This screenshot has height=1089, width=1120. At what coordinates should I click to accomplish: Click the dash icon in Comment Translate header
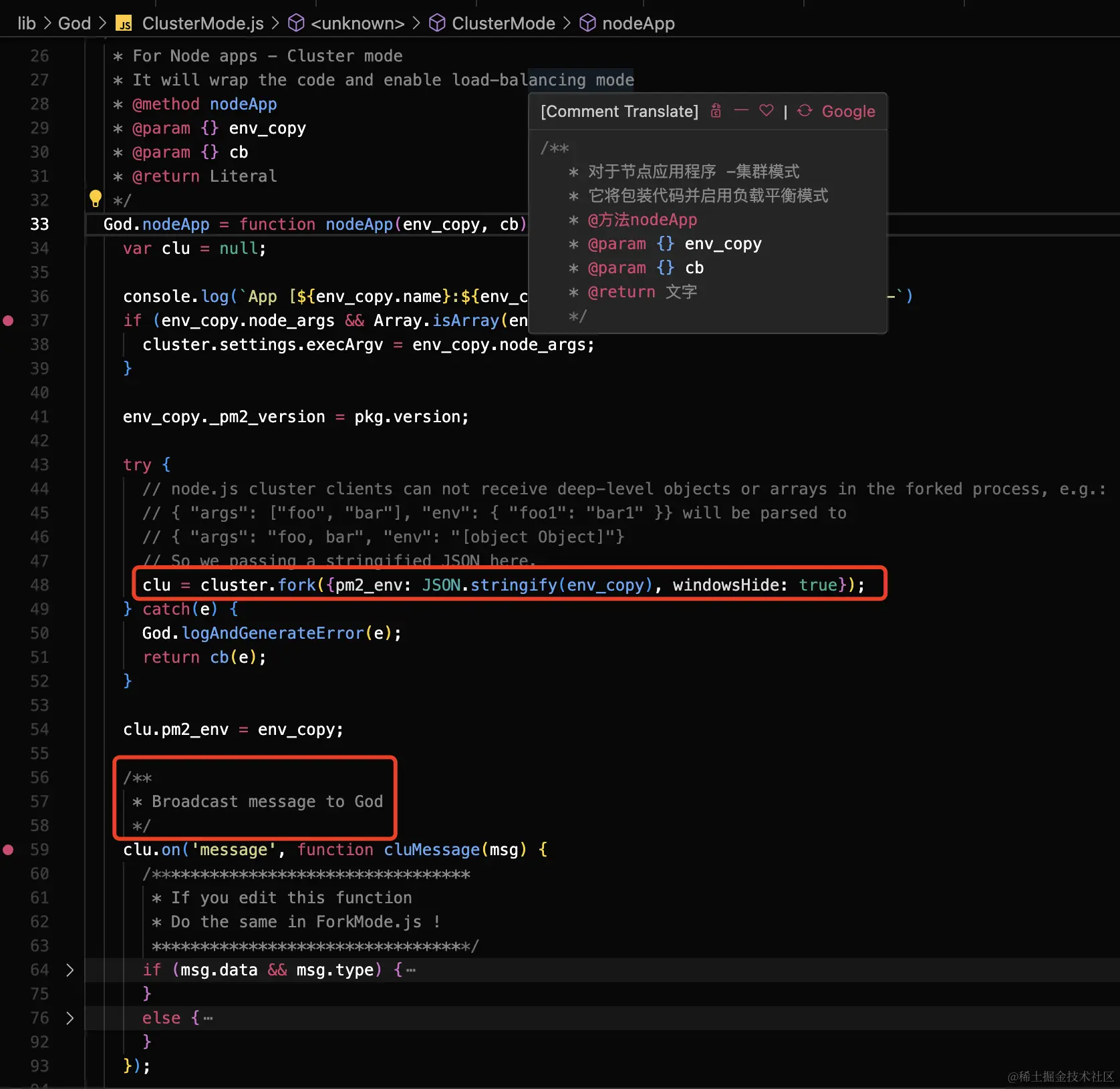click(741, 110)
